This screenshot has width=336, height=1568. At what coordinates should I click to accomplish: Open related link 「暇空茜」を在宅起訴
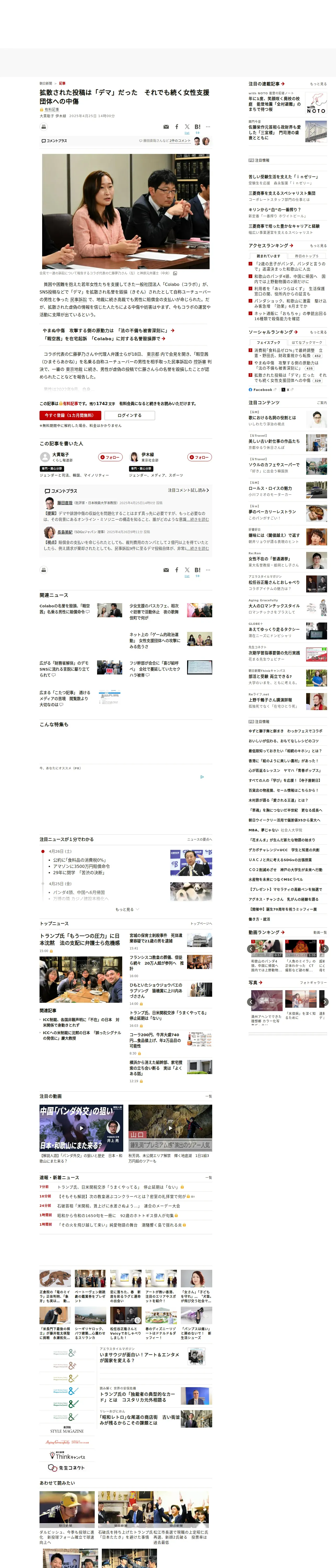(104, 338)
